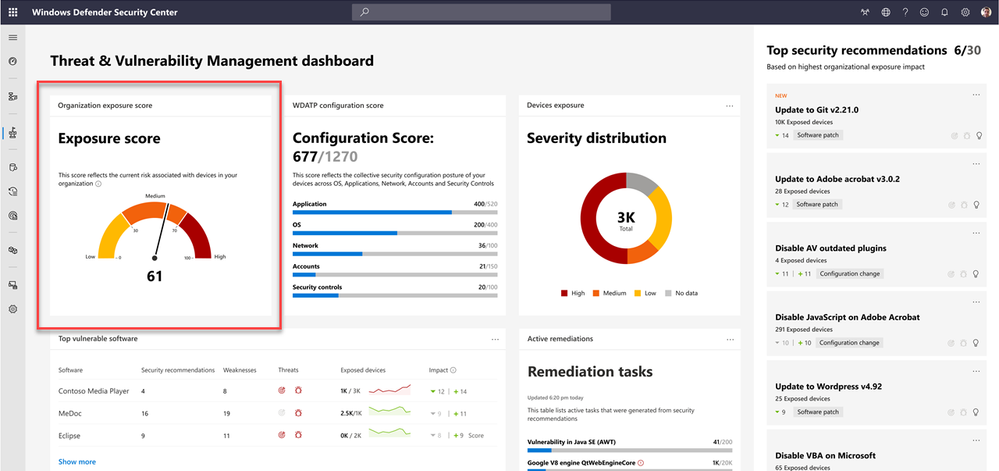Click the search magnifier icon
Image resolution: width=999 pixels, height=471 pixels.
(364, 12)
